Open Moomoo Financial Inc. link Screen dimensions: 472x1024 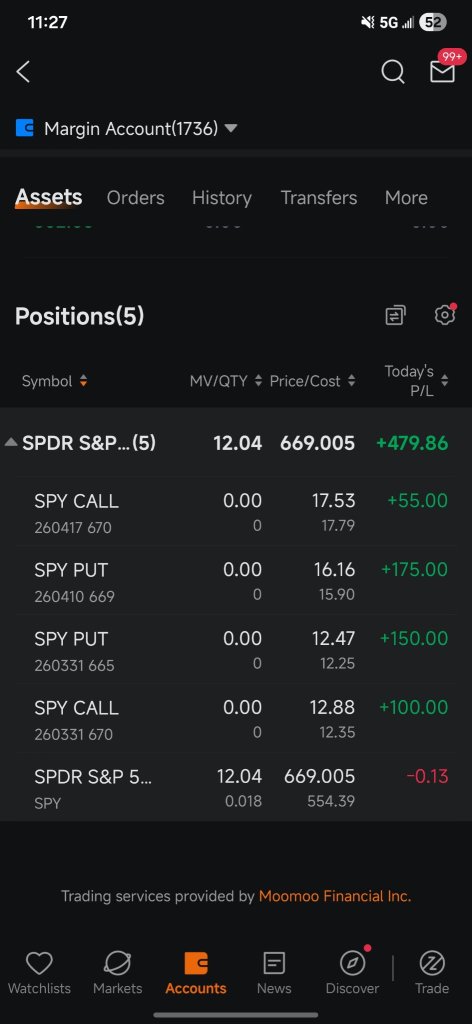coord(335,896)
